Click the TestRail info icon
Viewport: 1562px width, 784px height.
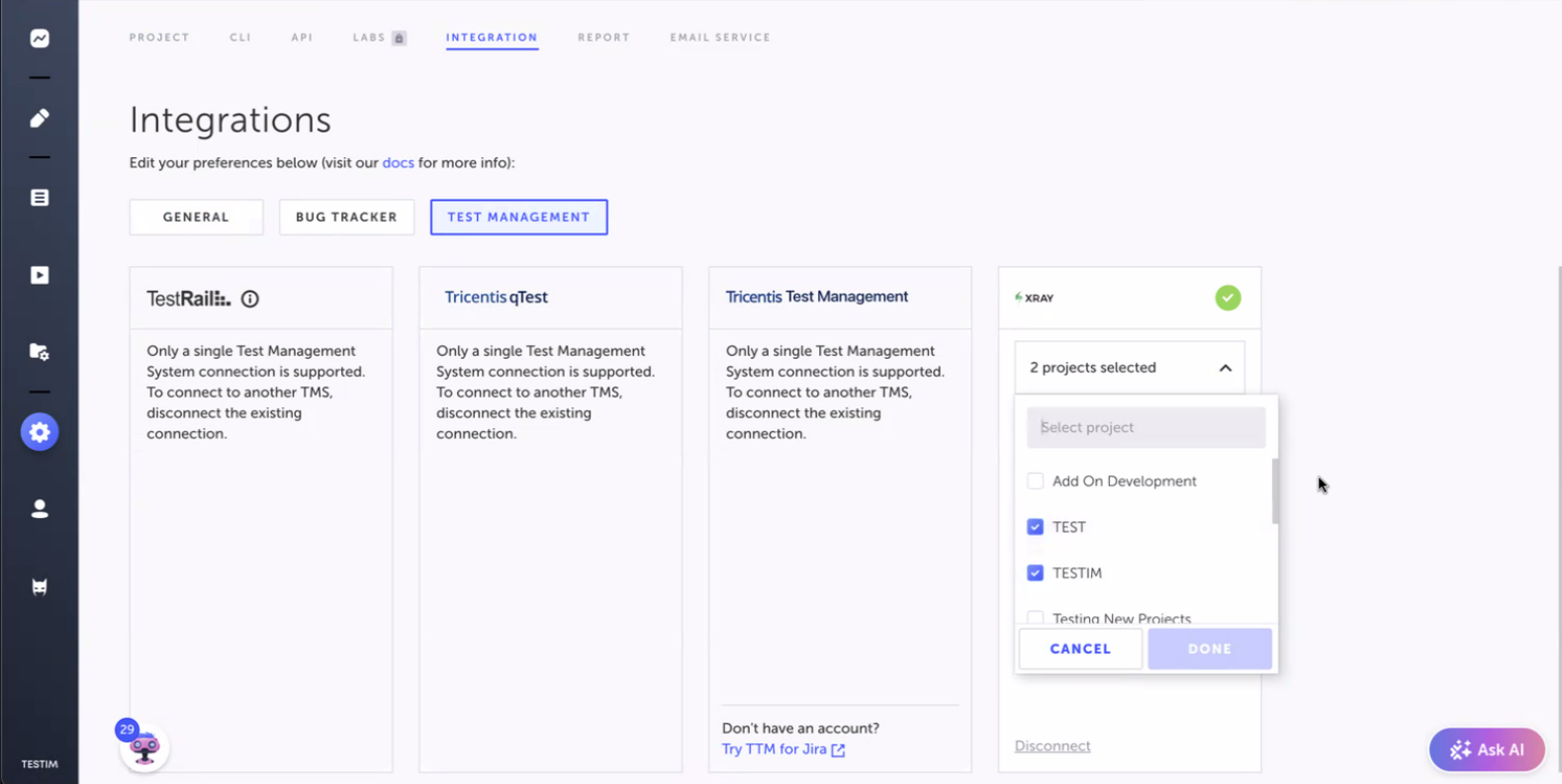(250, 299)
